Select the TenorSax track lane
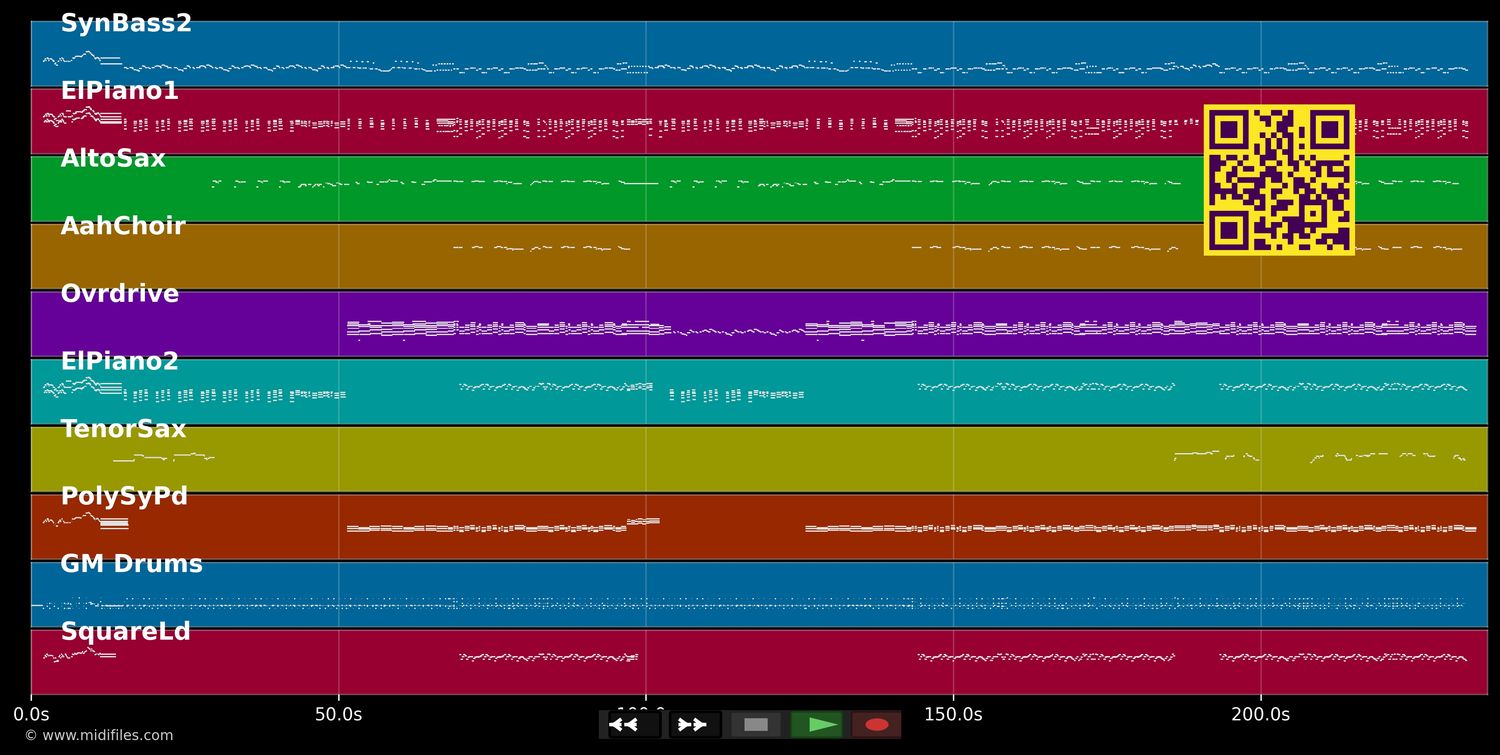Image resolution: width=1500 pixels, height=755 pixels. click(759, 459)
